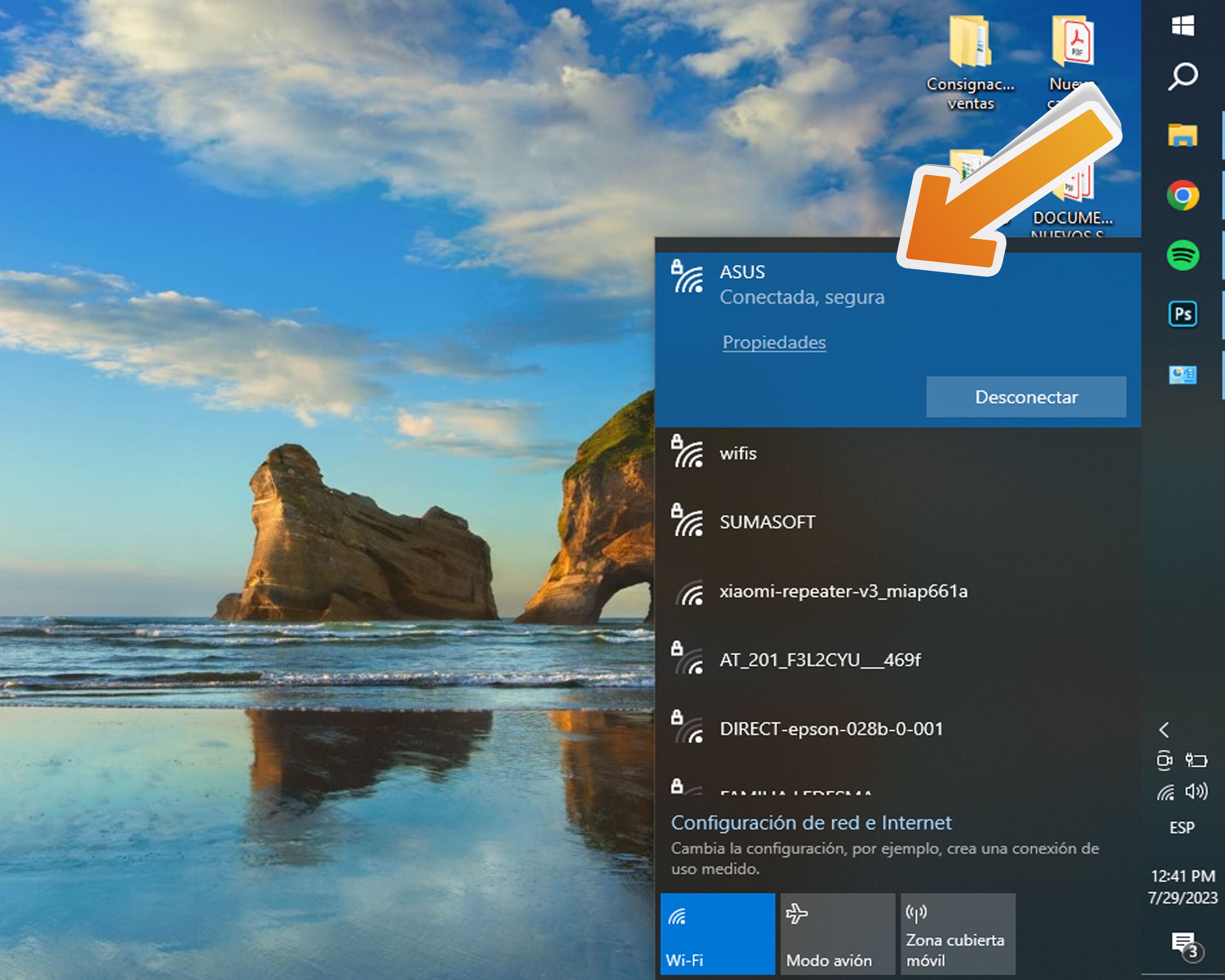
Task: Open Photoshop from the taskbar
Action: tap(1183, 314)
